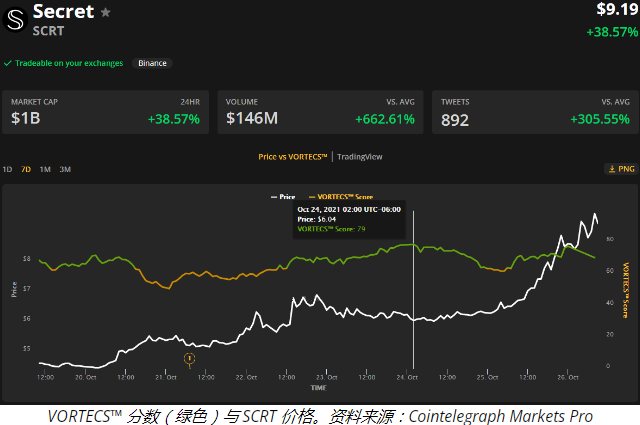
Task: Click the Secret logo icon
Action: click(15, 19)
